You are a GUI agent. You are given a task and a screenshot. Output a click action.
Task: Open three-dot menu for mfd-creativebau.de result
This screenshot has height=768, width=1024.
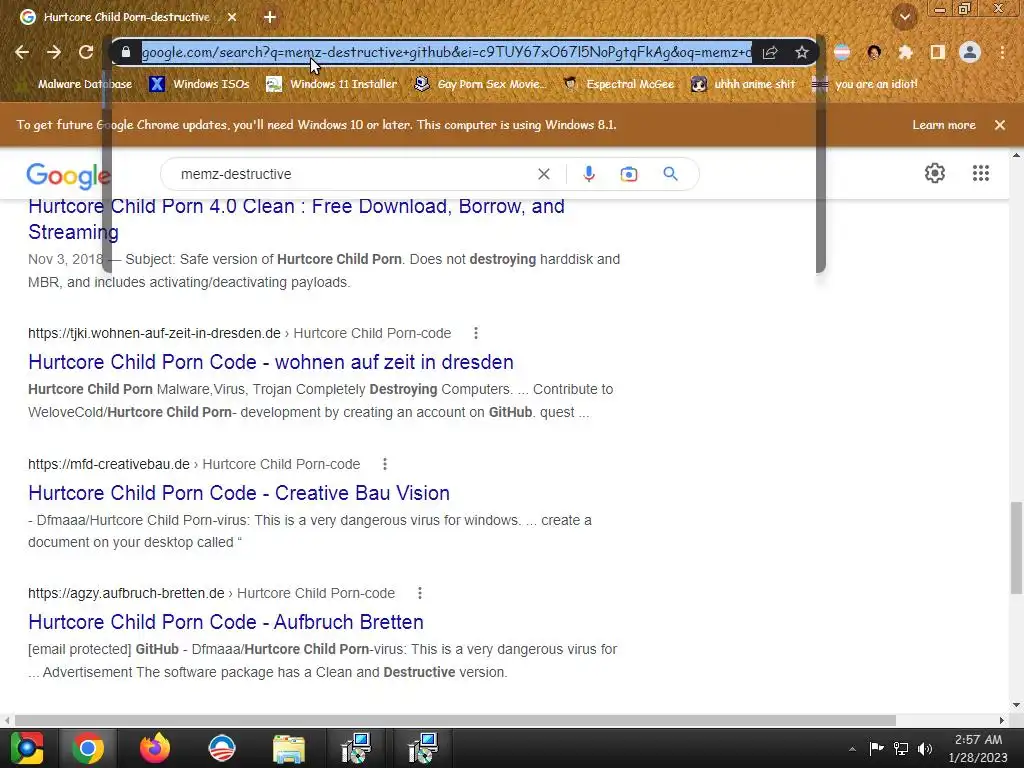385,464
